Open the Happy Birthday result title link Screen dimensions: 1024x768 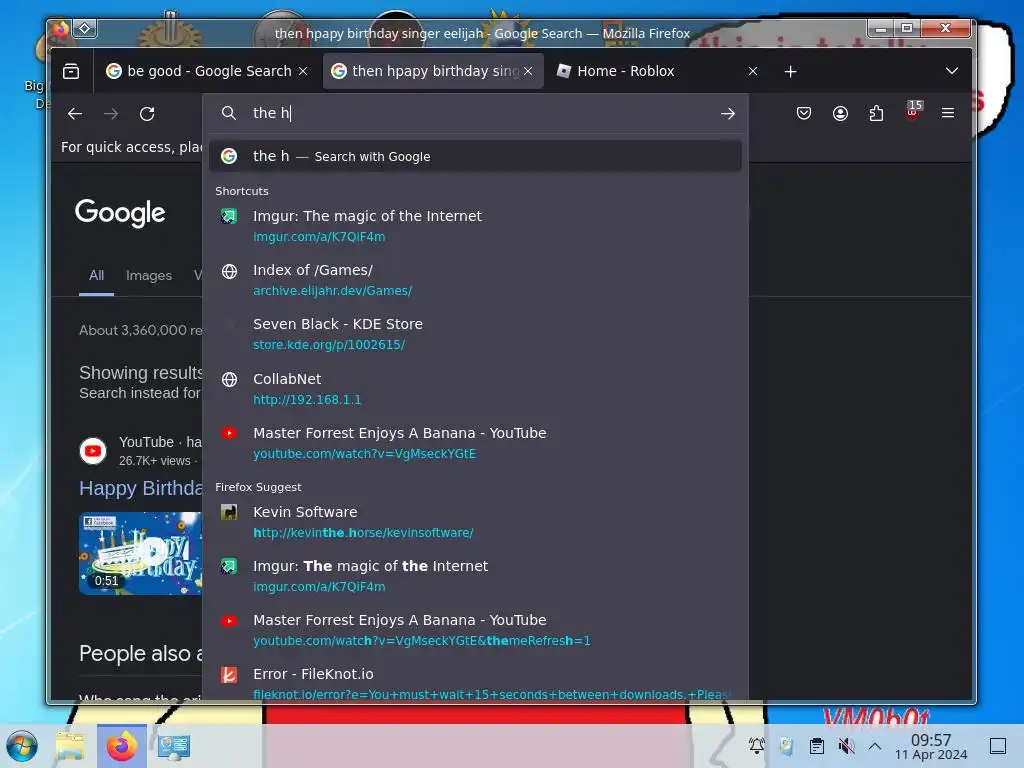(140, 488)
